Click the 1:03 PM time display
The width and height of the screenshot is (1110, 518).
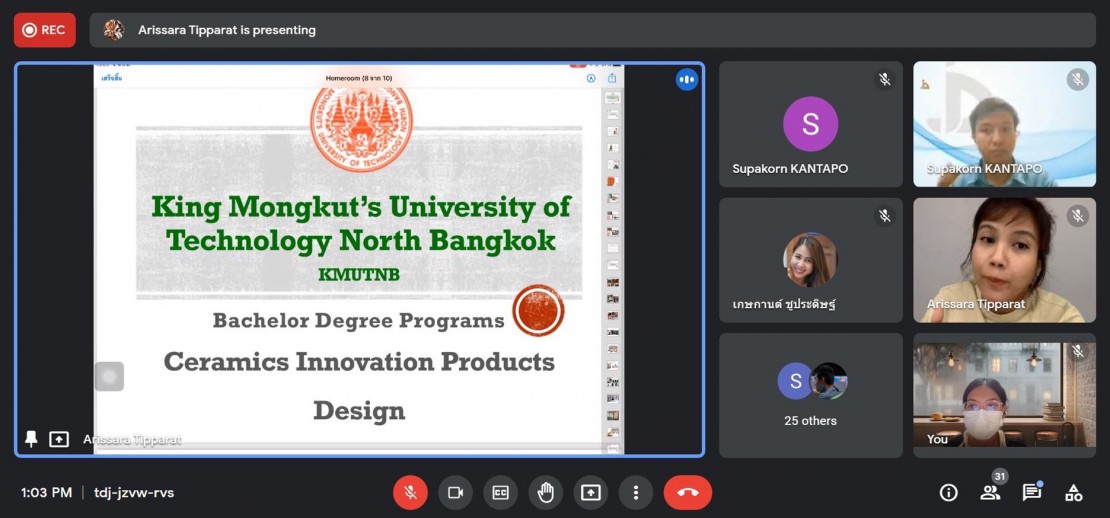pos(46,493)
